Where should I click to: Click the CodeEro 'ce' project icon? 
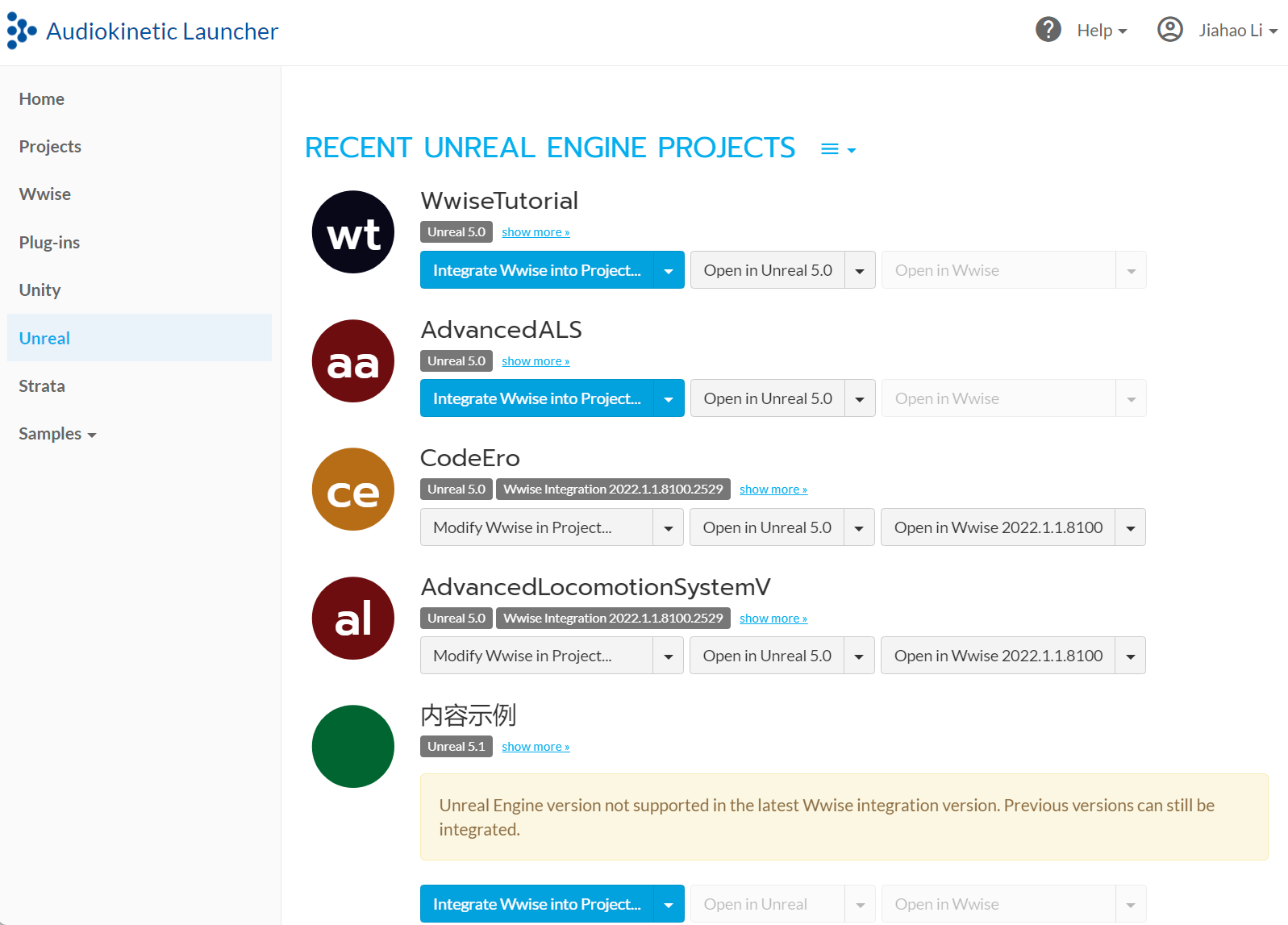353,490
